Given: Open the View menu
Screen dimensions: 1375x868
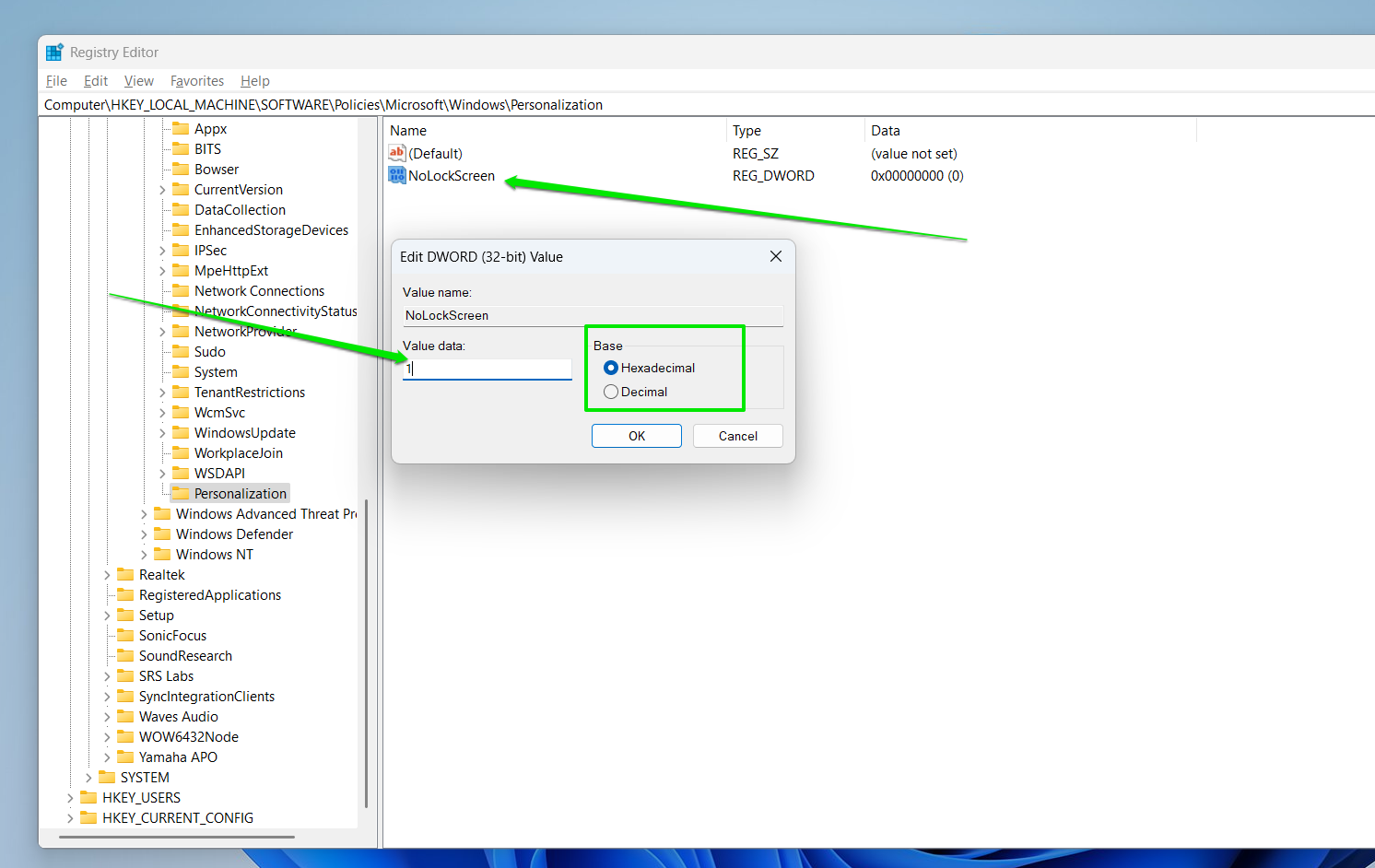Looking at the screenshot, I should tap(139, 81).
